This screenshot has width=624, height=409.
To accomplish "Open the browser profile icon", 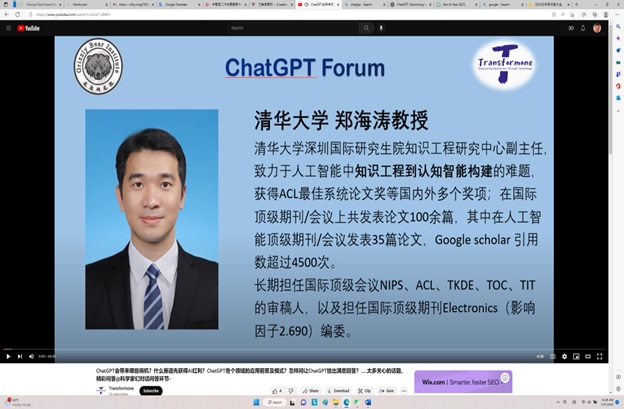I will [606, 14].
